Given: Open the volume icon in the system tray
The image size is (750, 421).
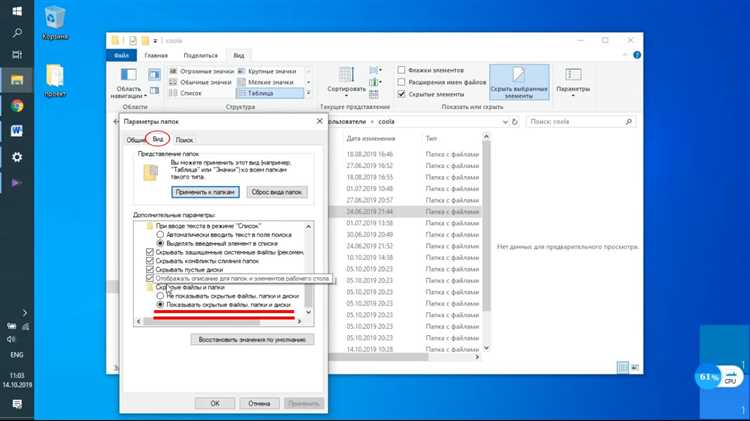Looking at the screenshot, I should pyautogui.click(x=11, y=339).
